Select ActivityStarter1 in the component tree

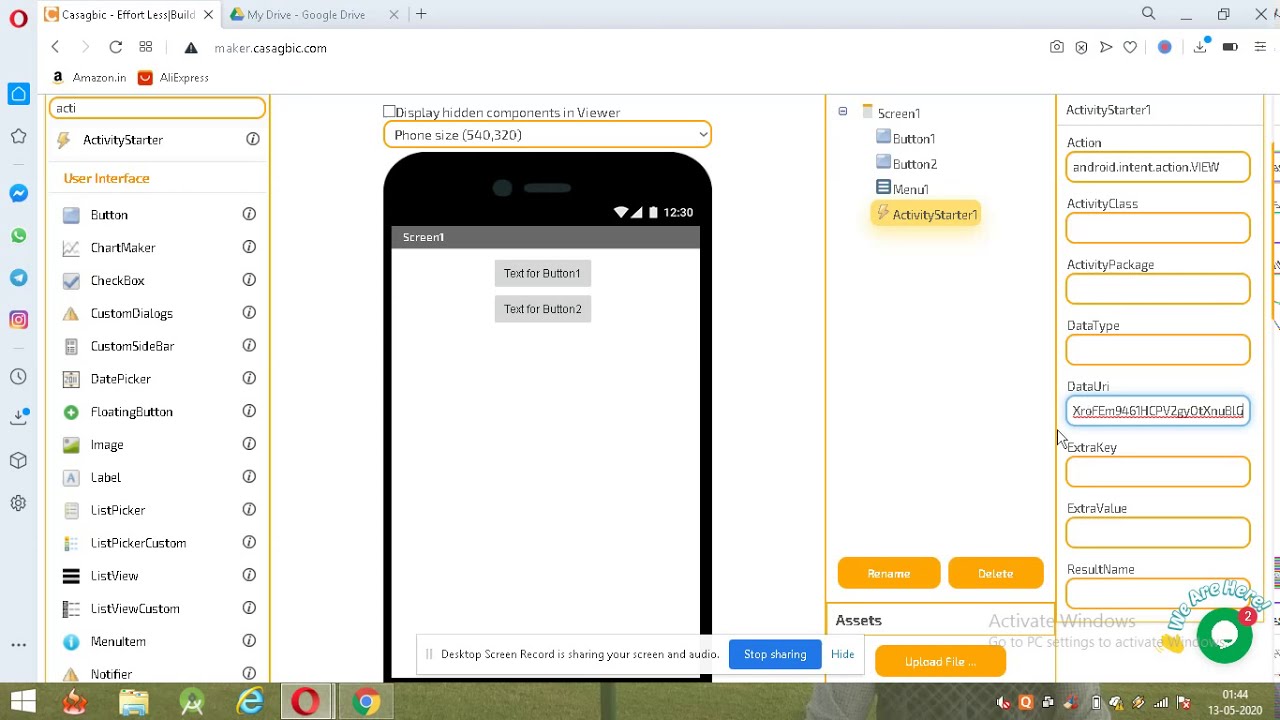(926, 214)
